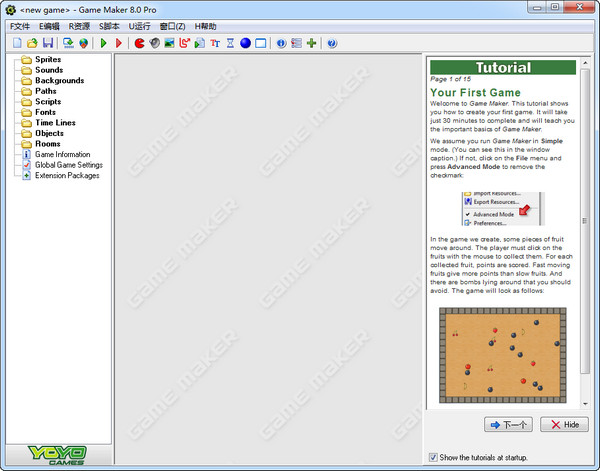The width and height of the screenshot is (600, 471).
Task: Go to the next tutorial page with 下一个
Action: click(508, 424)
